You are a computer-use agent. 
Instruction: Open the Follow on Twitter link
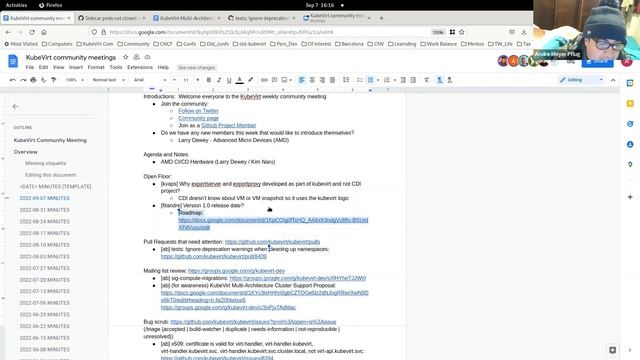click(198, 111)
